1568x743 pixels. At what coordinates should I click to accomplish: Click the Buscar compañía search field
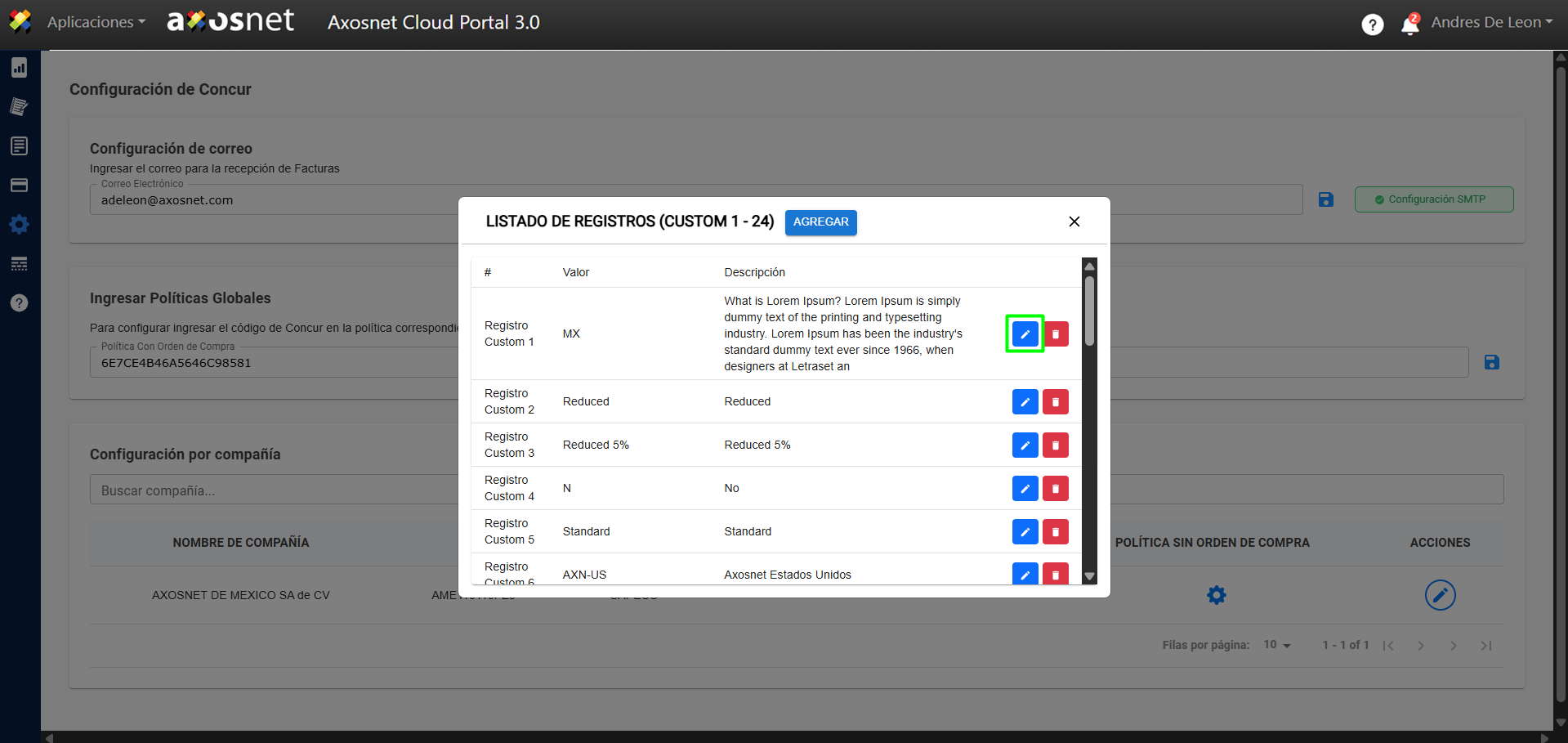[x=797, y=490]
